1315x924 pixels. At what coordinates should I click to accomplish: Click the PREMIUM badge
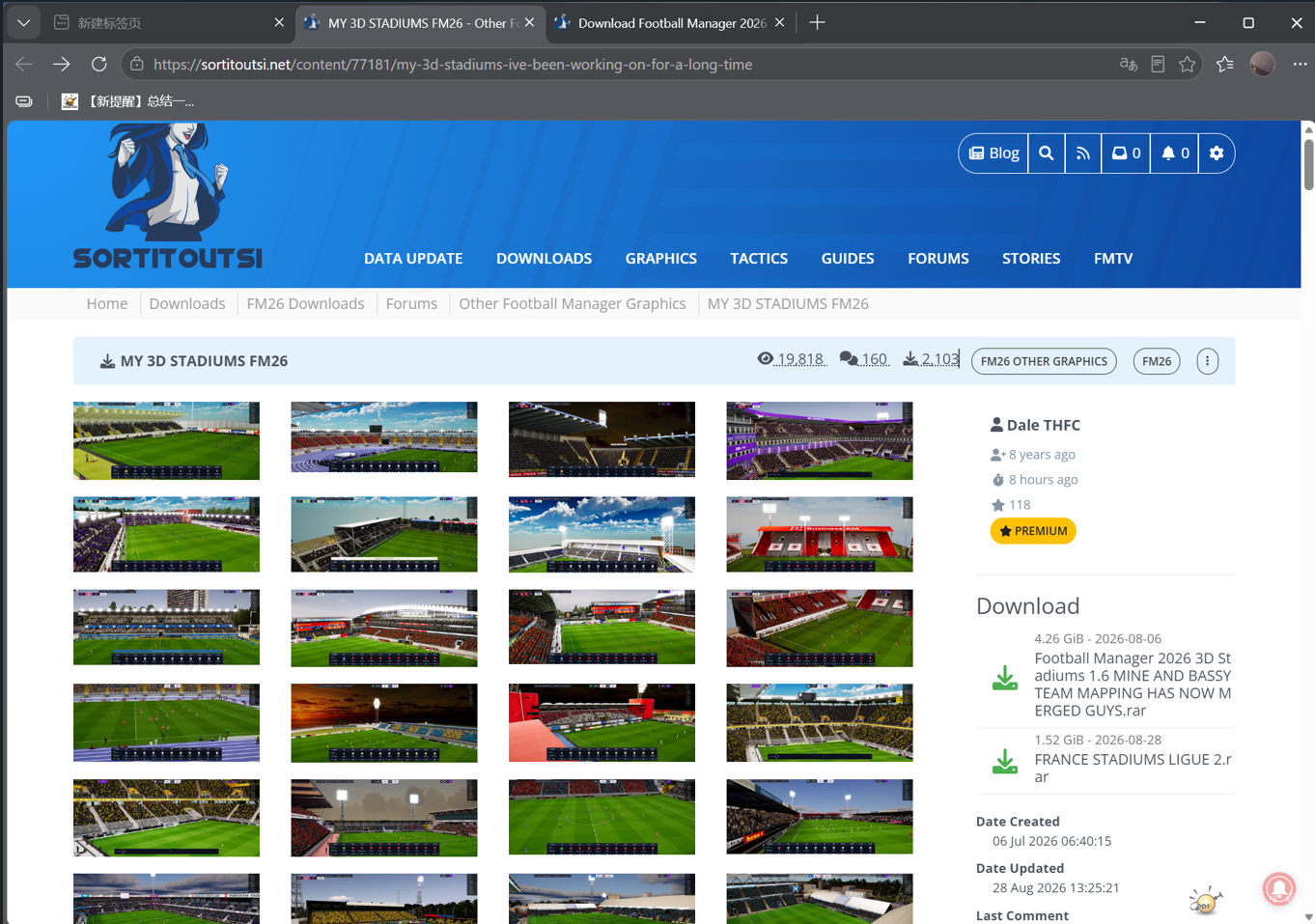coord(1033,531)
